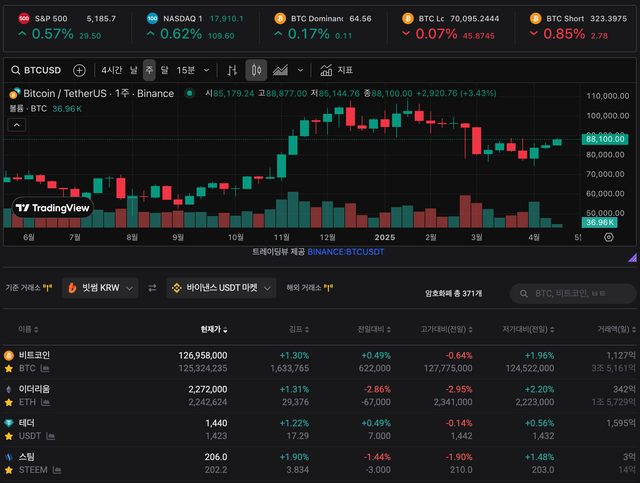
Task: Open the 비트코인 row name
Action: tap(34, 355)
